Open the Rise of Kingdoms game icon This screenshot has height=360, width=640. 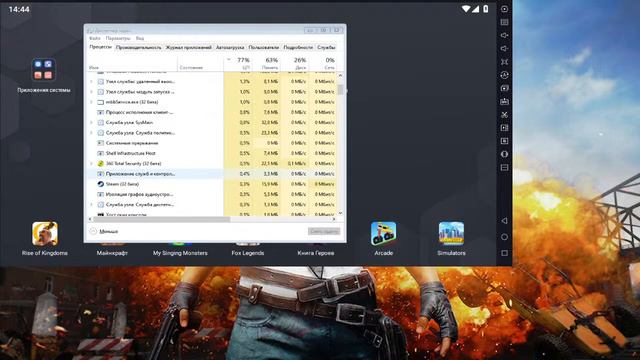45,233
